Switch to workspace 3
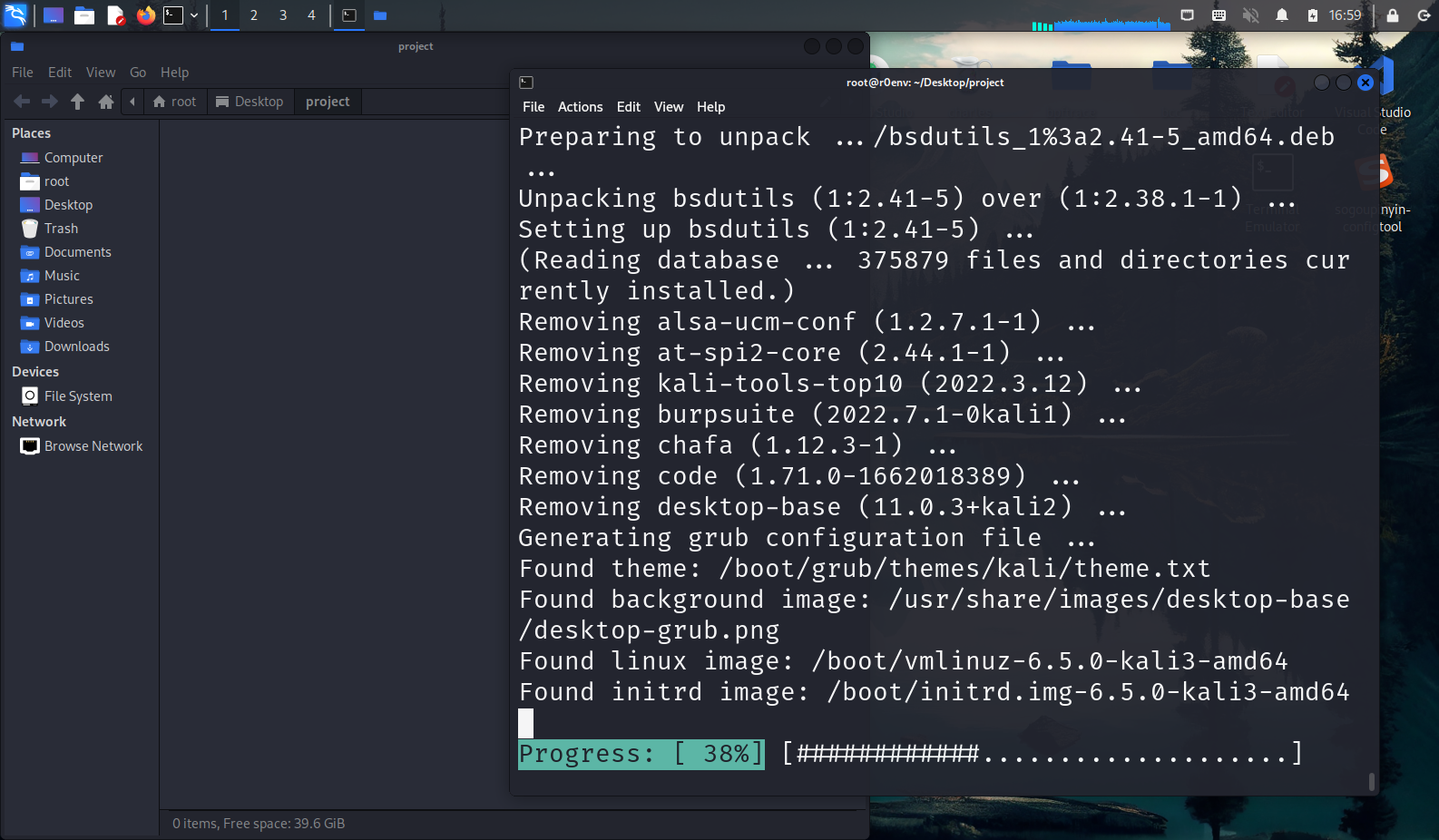Image resolution: width=1439 pixels, height=840 pixels. click(x=283, y=15)
